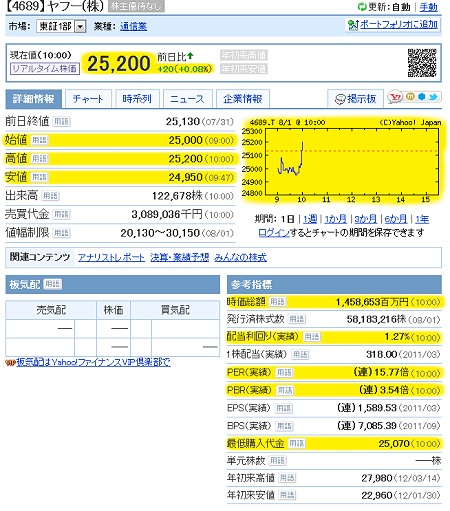Click the 用語 badge next to 配当利回り
The height and width of the screenshot is (511, 450).
pyautogui.click(x=312, y=337)
